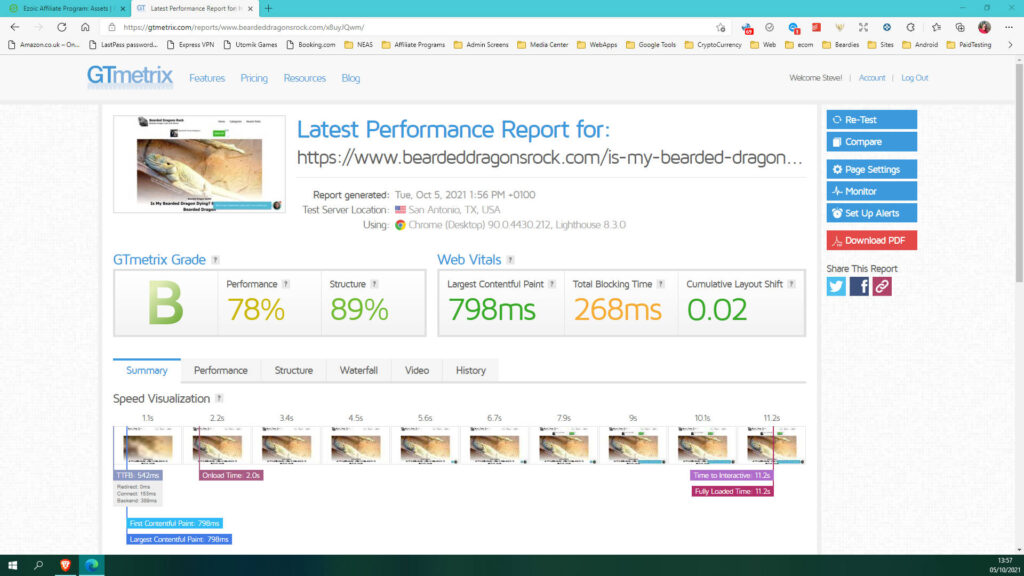
Task: Open the Account link
Action: tap(872, 78)
